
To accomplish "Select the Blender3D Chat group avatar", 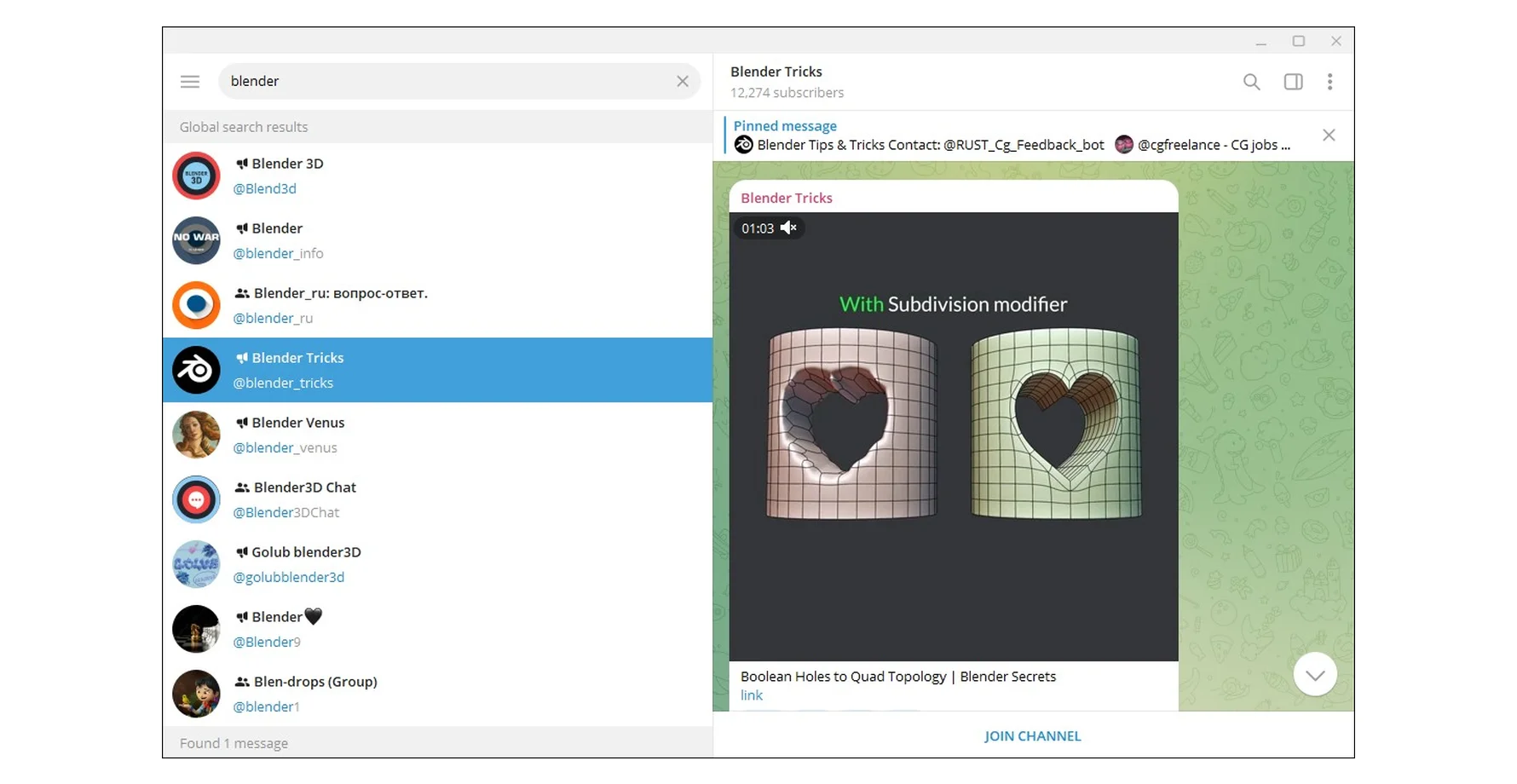I will pyautogui.click(x=197, y=500).
